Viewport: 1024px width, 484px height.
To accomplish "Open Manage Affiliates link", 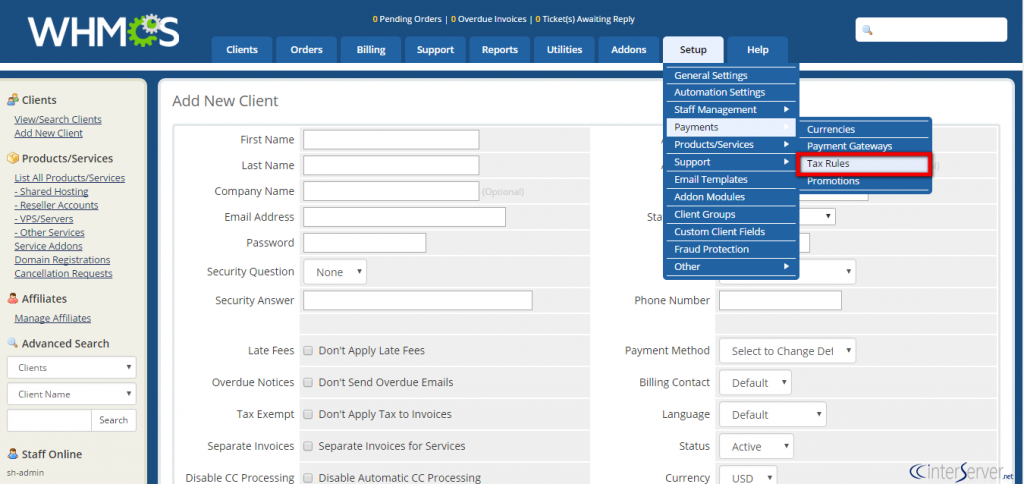I will [53, 318].
